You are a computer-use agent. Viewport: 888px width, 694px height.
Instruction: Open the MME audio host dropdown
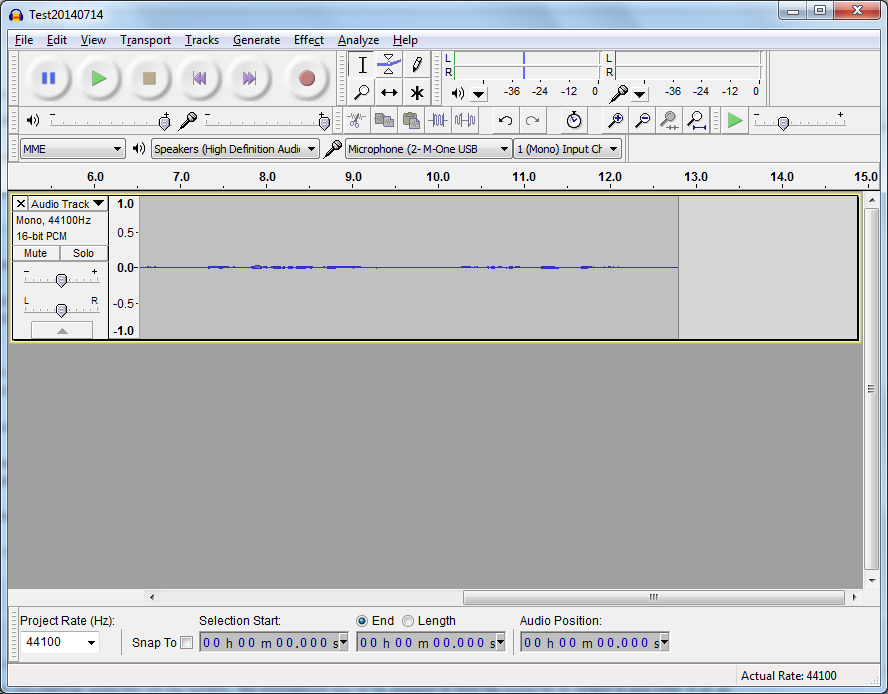pos(72,149)
